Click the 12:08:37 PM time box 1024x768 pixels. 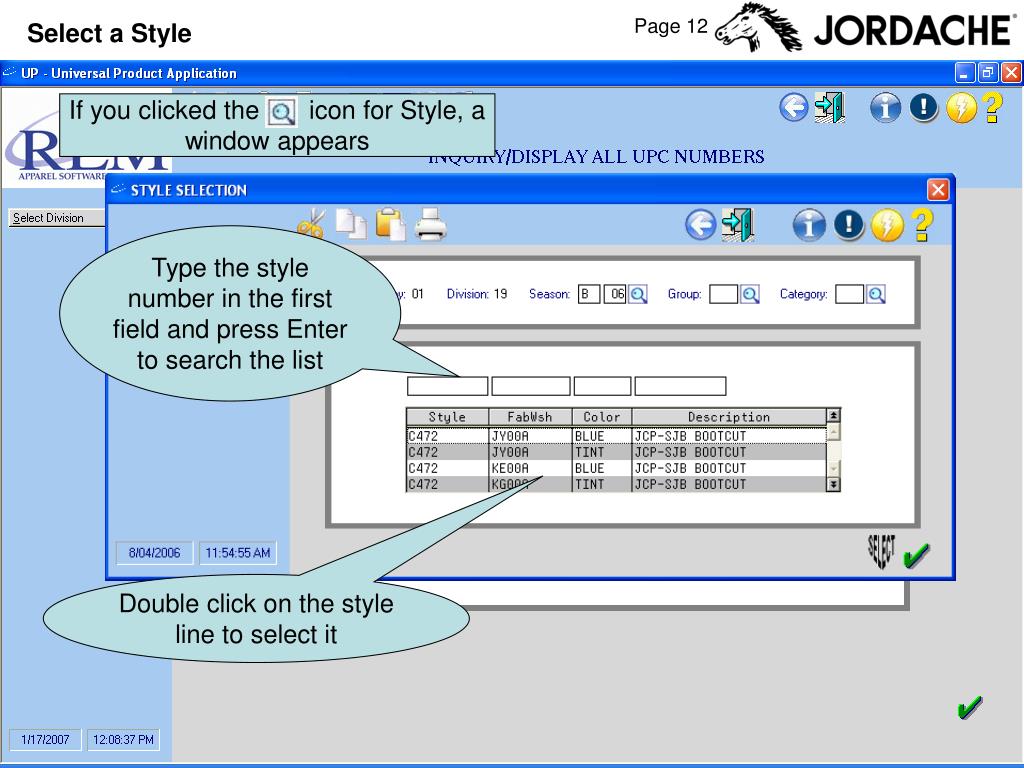123,740
